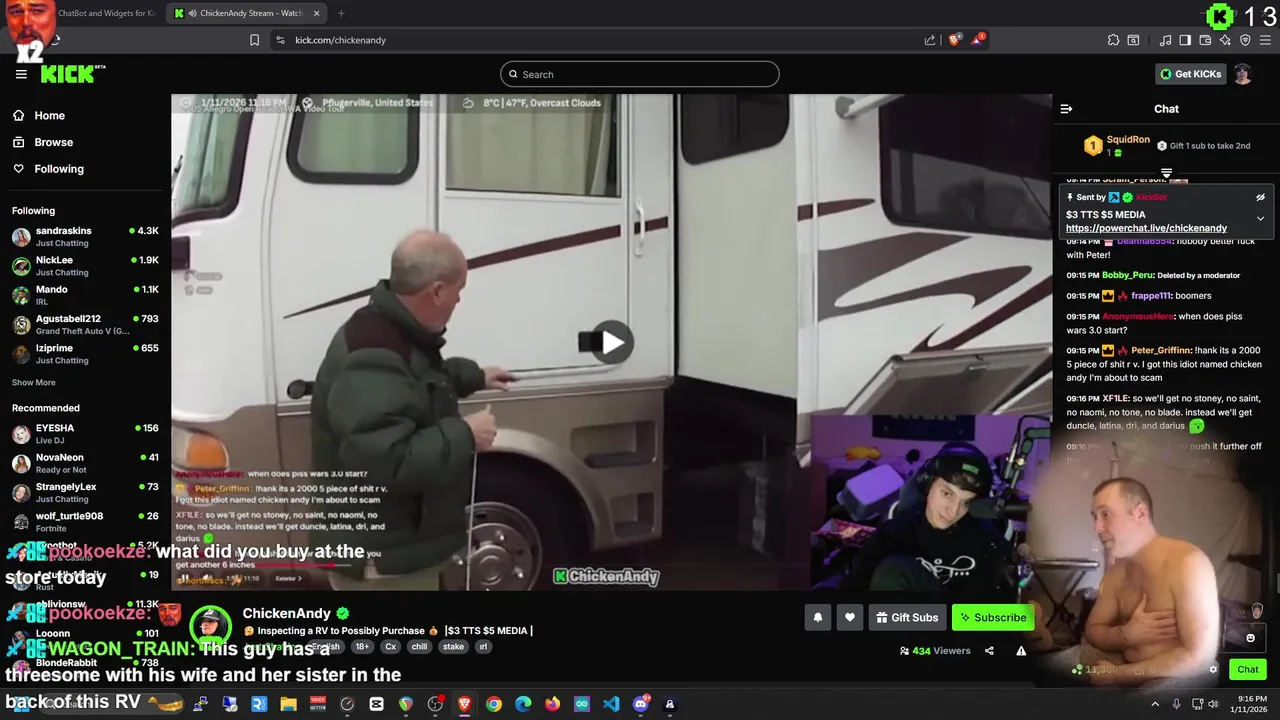The image size is (1280, 720).
Task: Open Browse in the sidebar
Action: pos(44,142)
